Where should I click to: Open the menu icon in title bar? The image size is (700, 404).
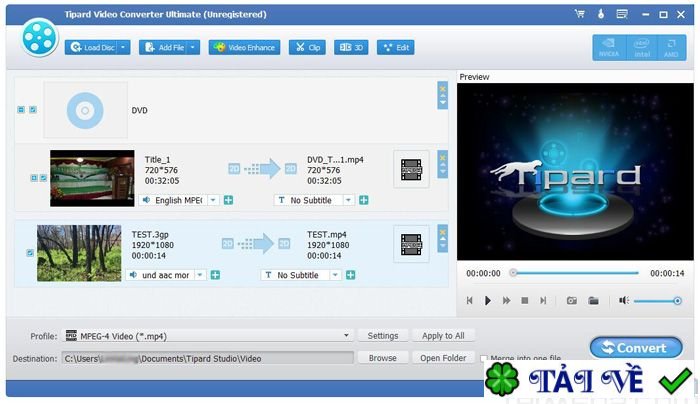pyautogui.click(x=622, y=14)
